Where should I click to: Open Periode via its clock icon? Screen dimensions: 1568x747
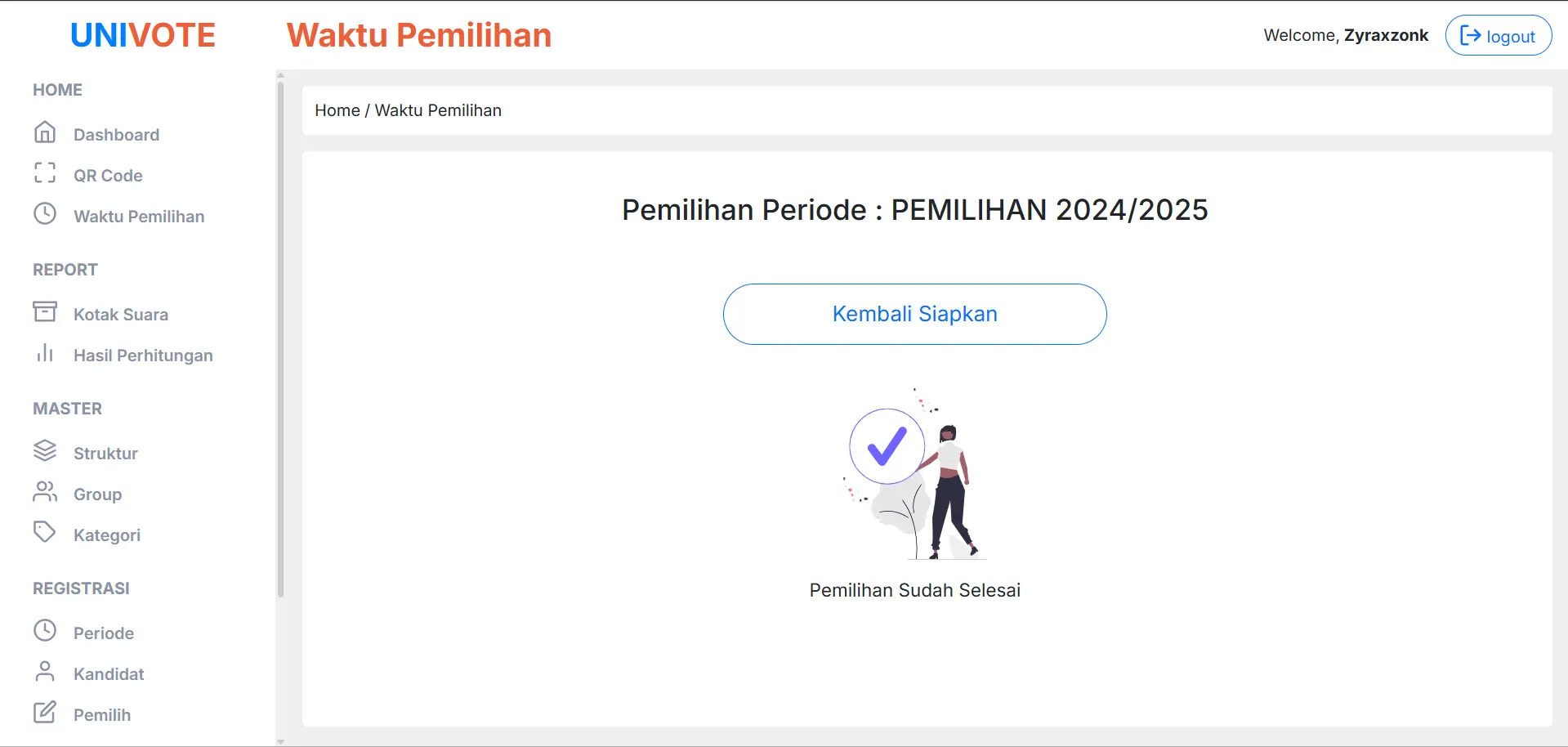45,631
